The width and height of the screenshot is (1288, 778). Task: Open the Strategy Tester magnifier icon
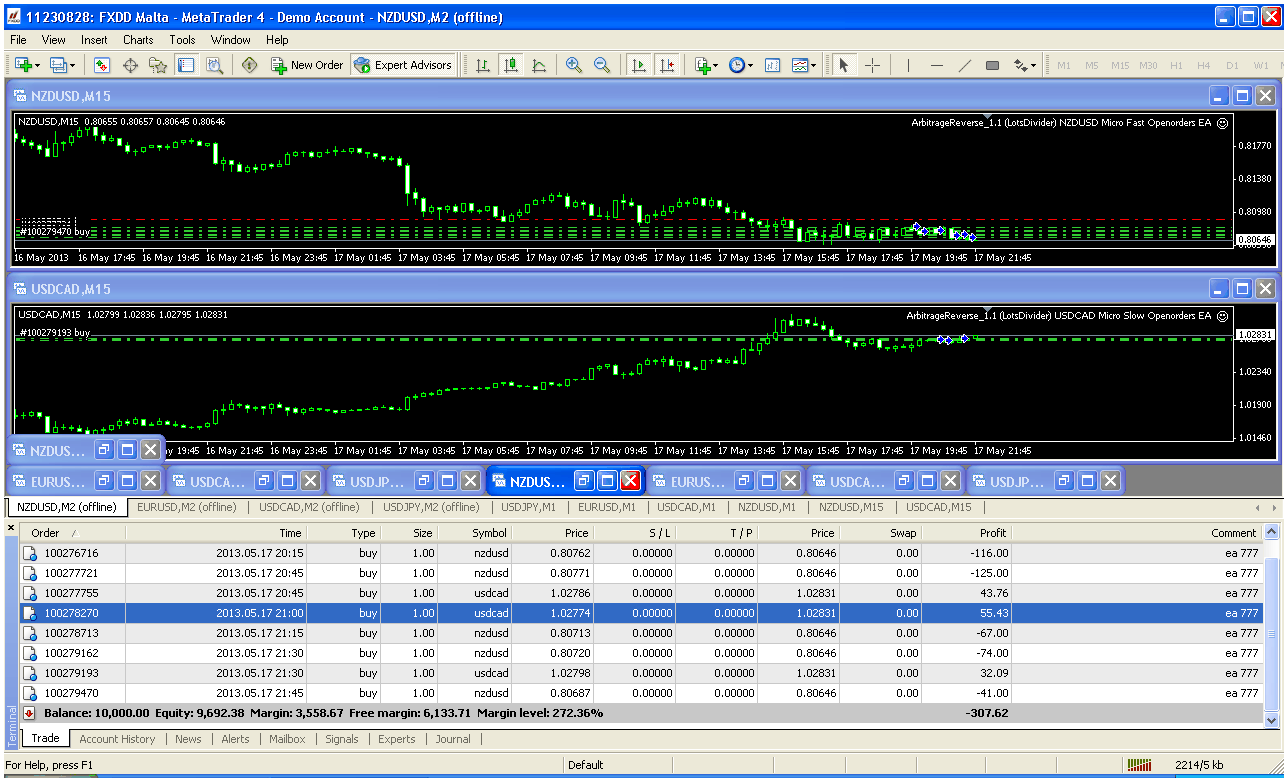(x=214, y=65)
